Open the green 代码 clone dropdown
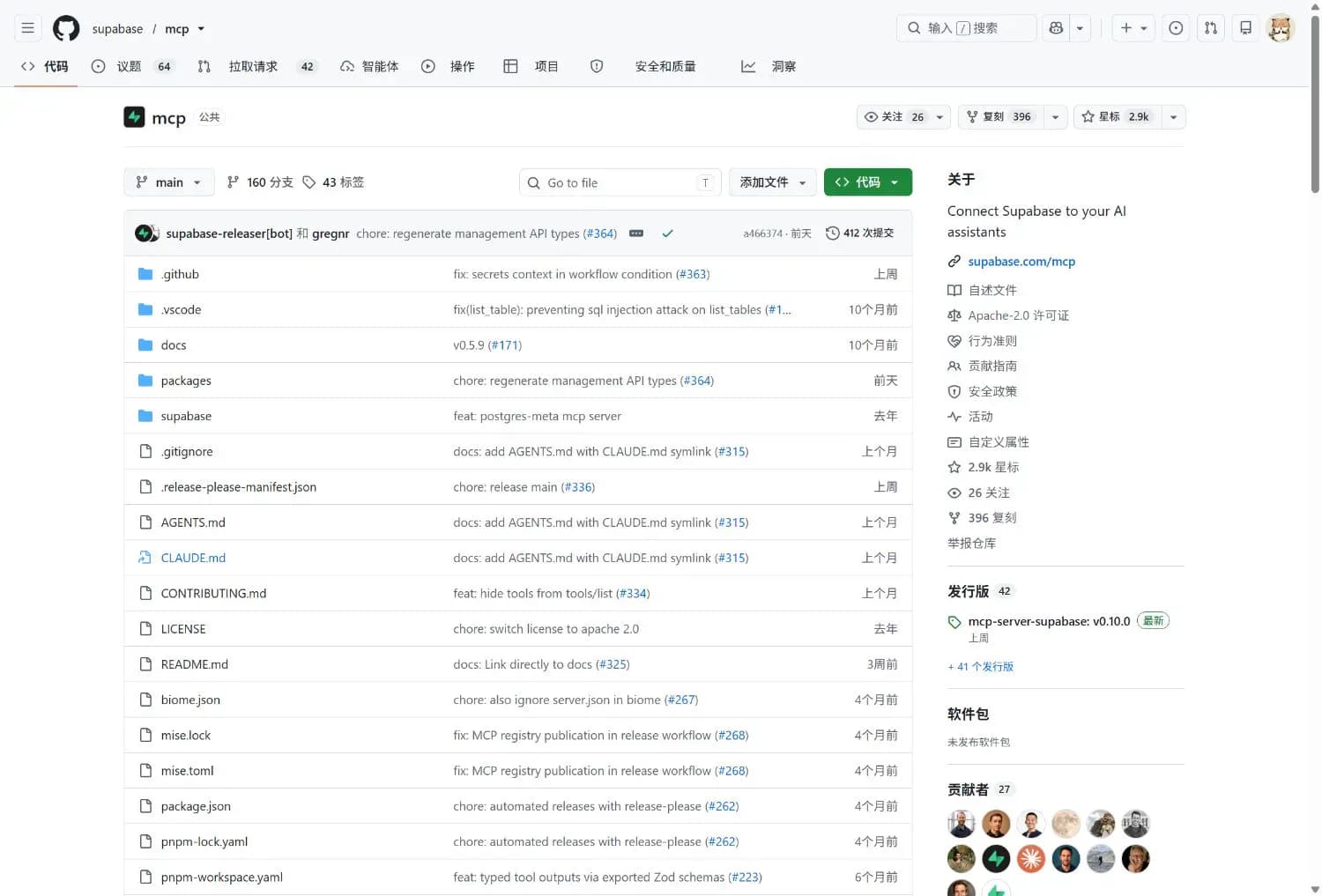The height and width of the screenshot is (896, 1322). click(x=868, y=182)
